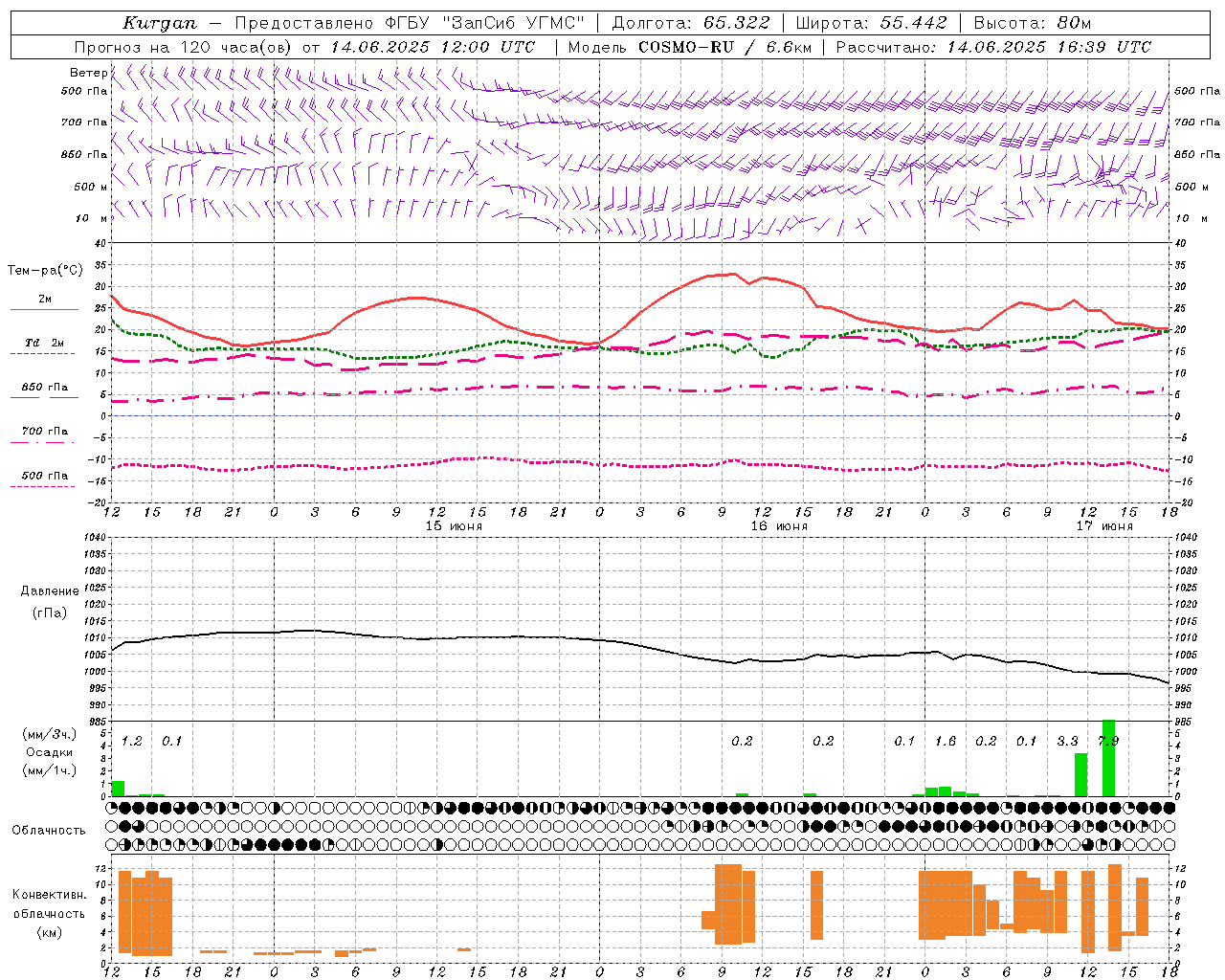This screenshot has width=1225, height=980.
Task: Click the 850 гПа temperature legend label
Action: (x=44, y=388)
